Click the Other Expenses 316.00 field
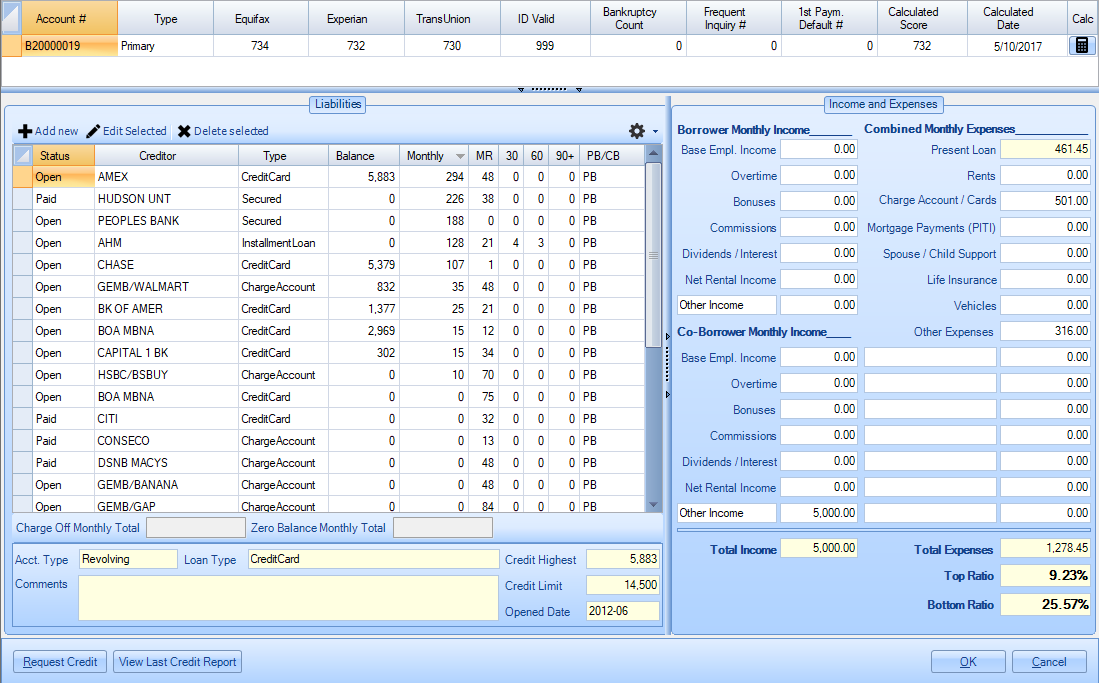 click(x=1045, y=331)
